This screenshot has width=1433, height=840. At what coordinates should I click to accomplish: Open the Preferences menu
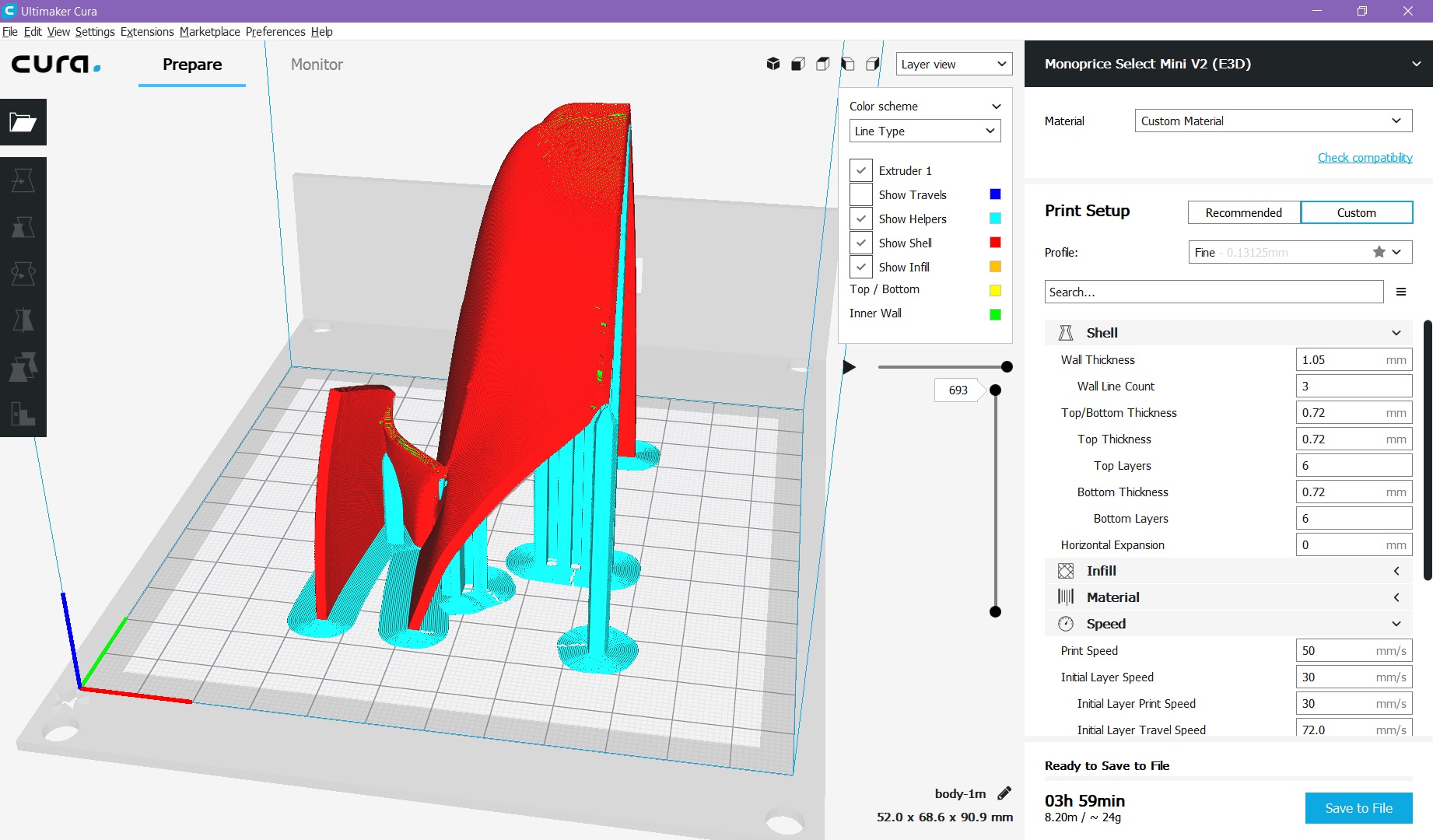(x=275, y=32)
